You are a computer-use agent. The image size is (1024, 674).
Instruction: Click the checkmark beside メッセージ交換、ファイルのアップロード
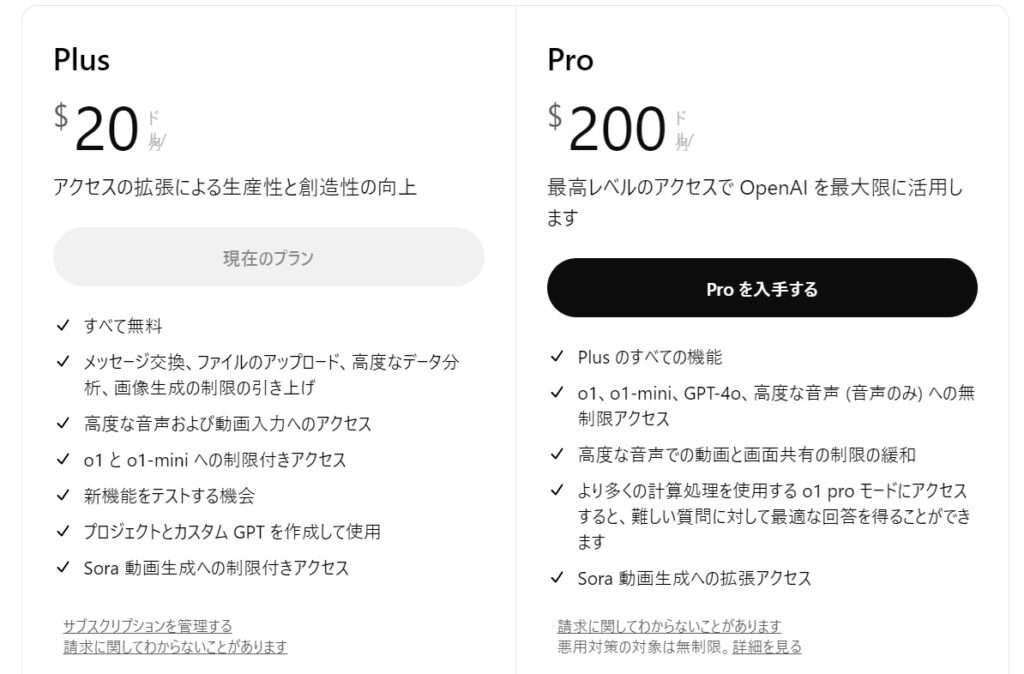click(x=63, y=362)
